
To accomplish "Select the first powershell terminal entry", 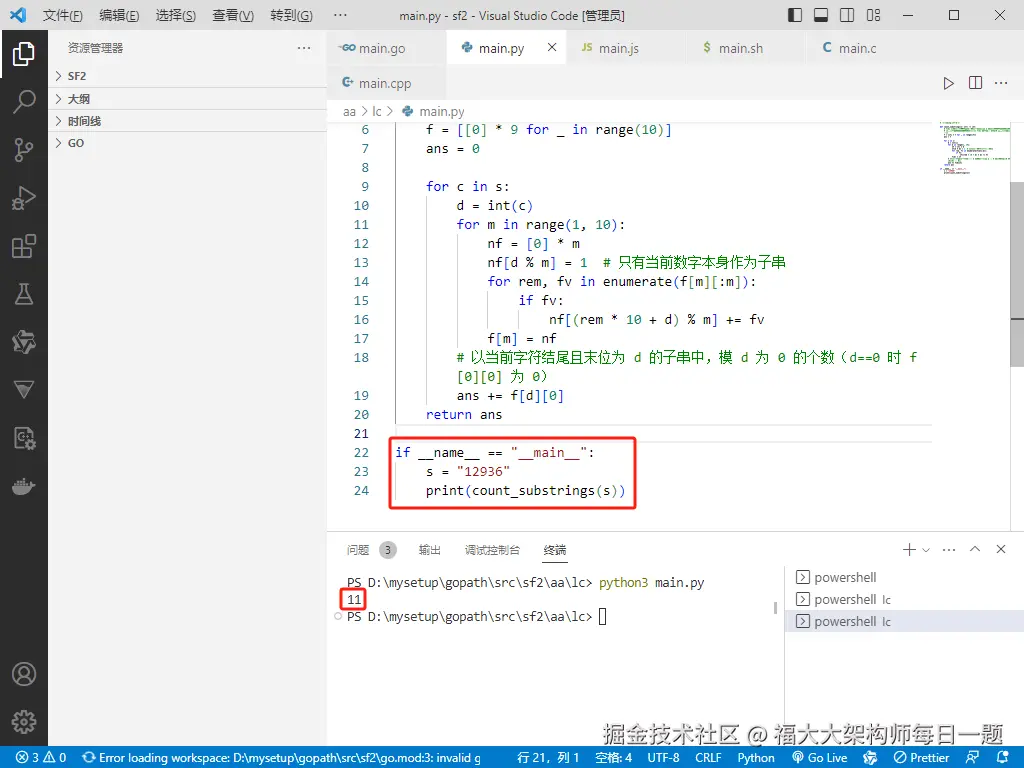I will 905,577.
